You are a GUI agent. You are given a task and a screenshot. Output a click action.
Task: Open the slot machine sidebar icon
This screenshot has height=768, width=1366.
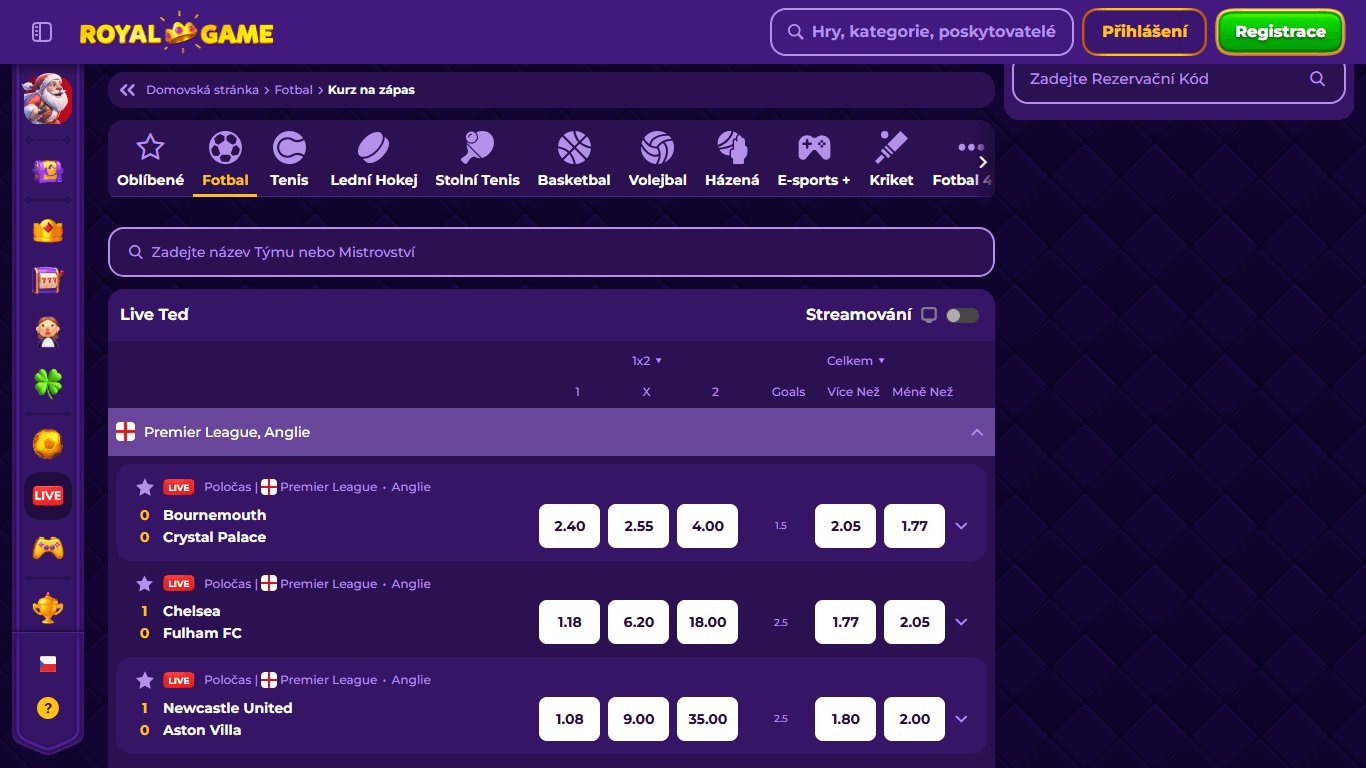[48, 280]
